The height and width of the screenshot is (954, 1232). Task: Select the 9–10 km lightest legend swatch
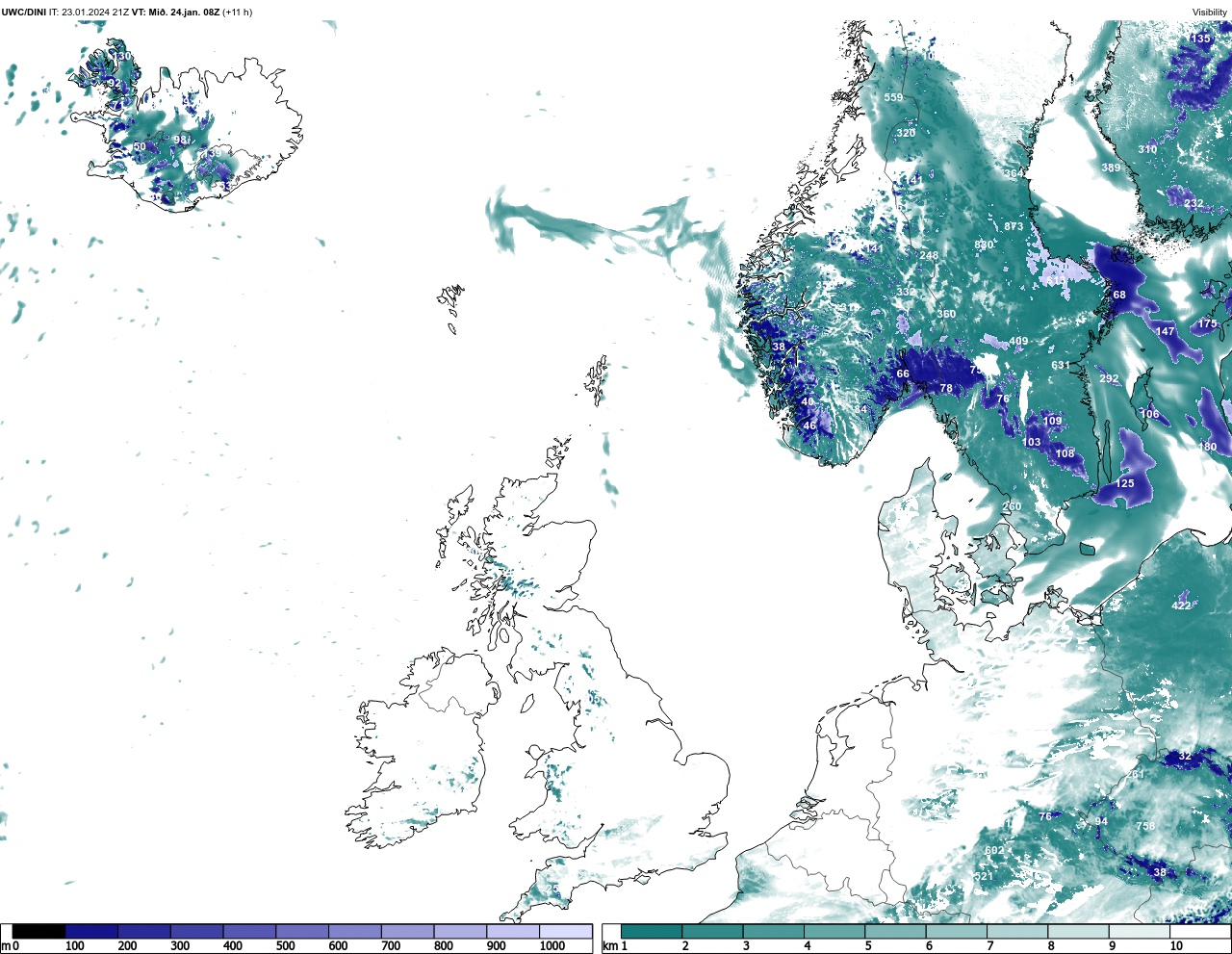(1140, 931)
